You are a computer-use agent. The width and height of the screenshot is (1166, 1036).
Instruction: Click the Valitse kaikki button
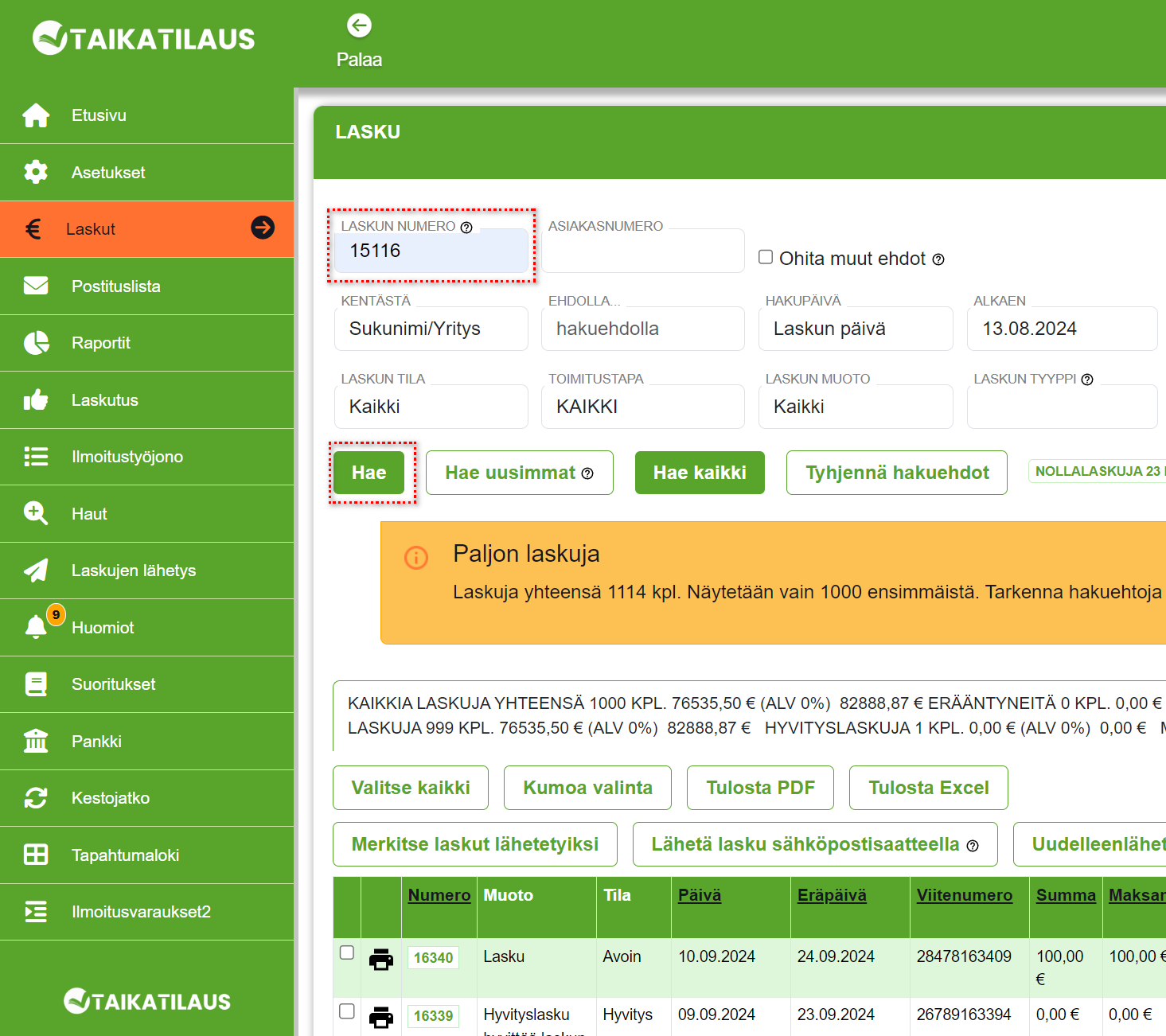click(411, 788)
